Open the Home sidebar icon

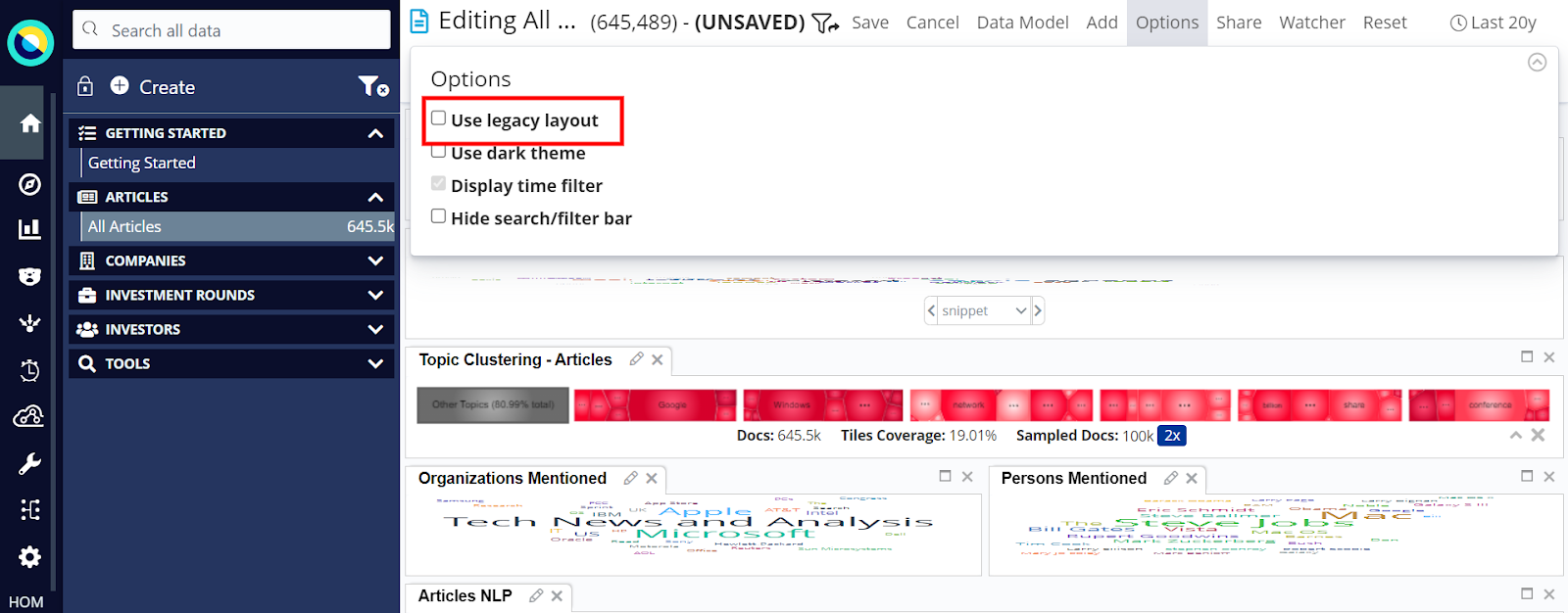tap(30, 123)
